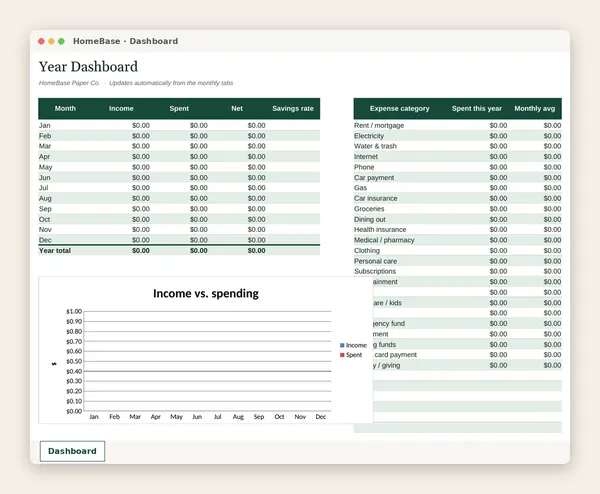Click the Sep row label
This screenshot has width=600, height=494.
tap(45, 209)
